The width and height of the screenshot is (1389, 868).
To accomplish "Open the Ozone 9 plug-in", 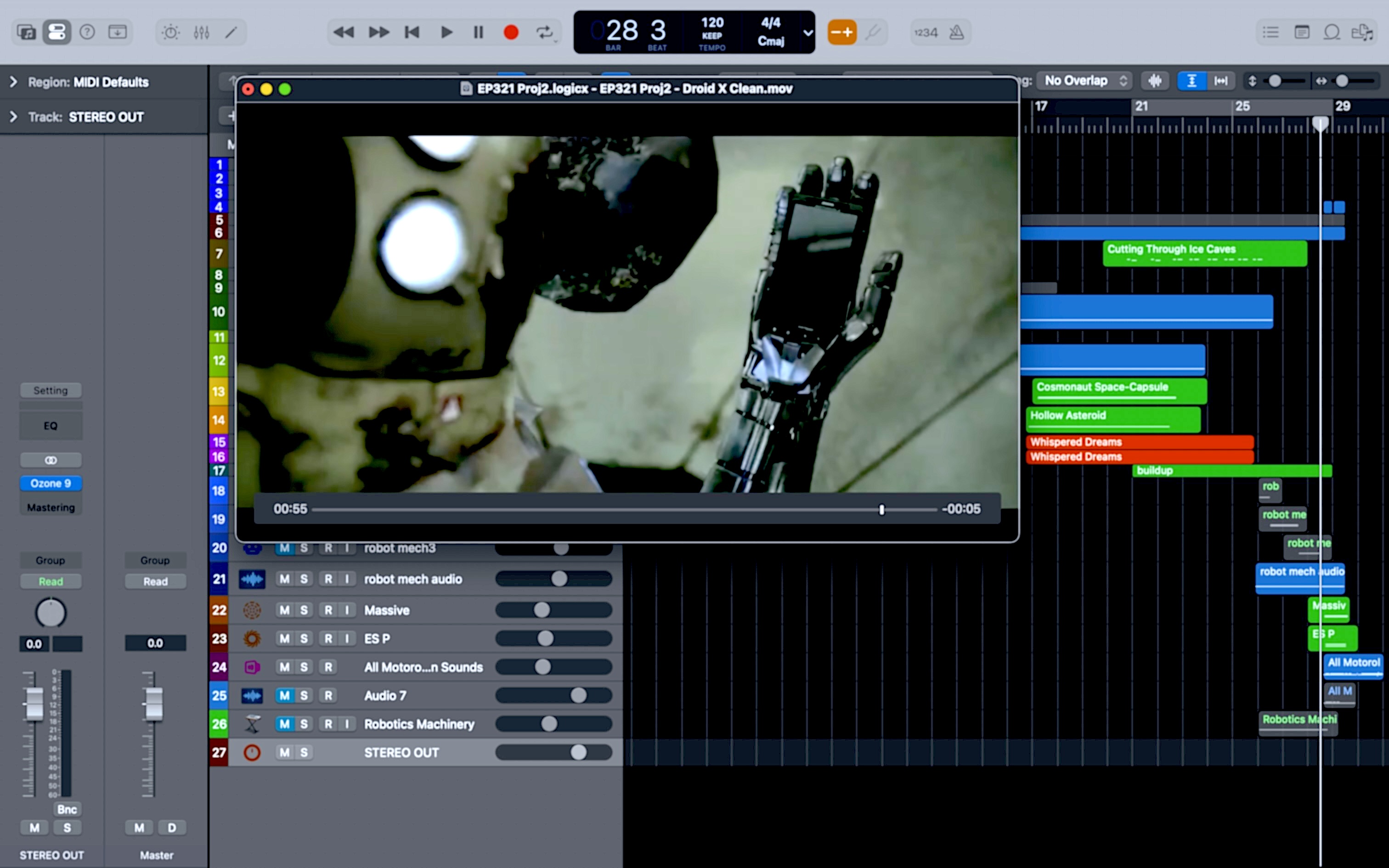I will tap(51, 483).
